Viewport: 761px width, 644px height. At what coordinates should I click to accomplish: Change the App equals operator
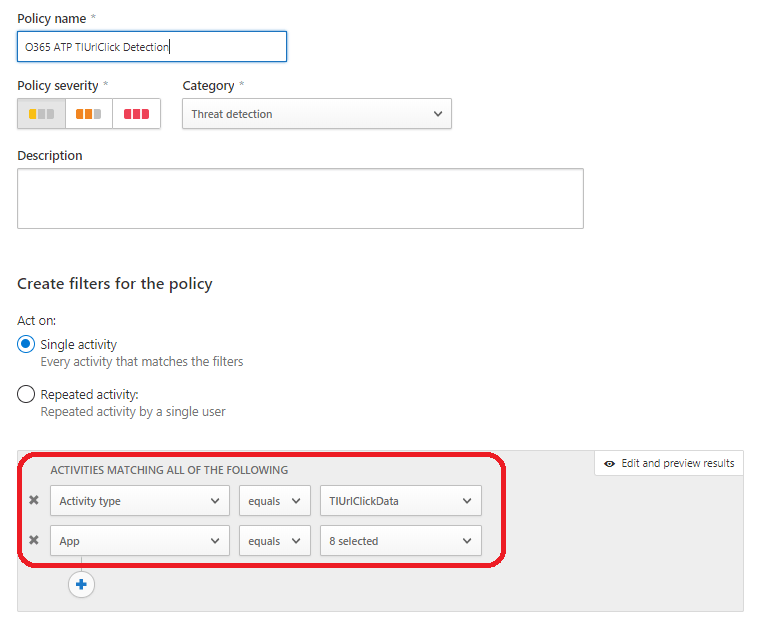click(274, 541)
